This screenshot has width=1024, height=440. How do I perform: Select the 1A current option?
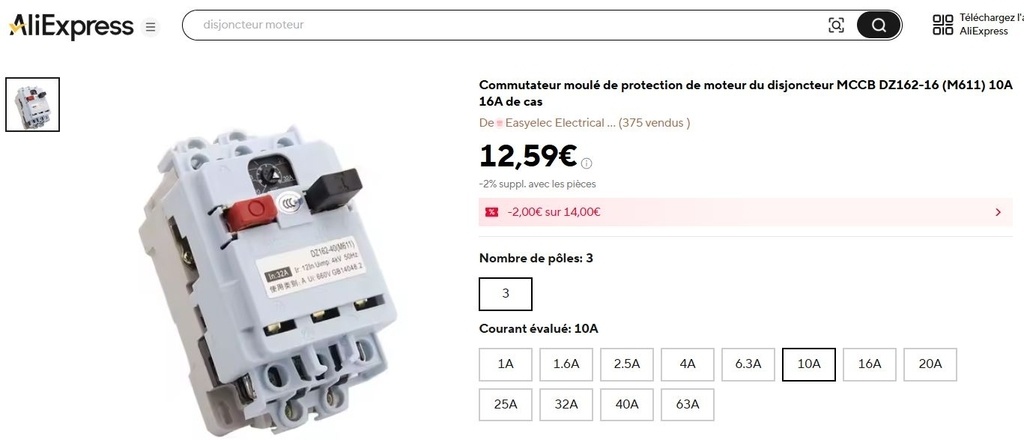click(x=505, y=364)
